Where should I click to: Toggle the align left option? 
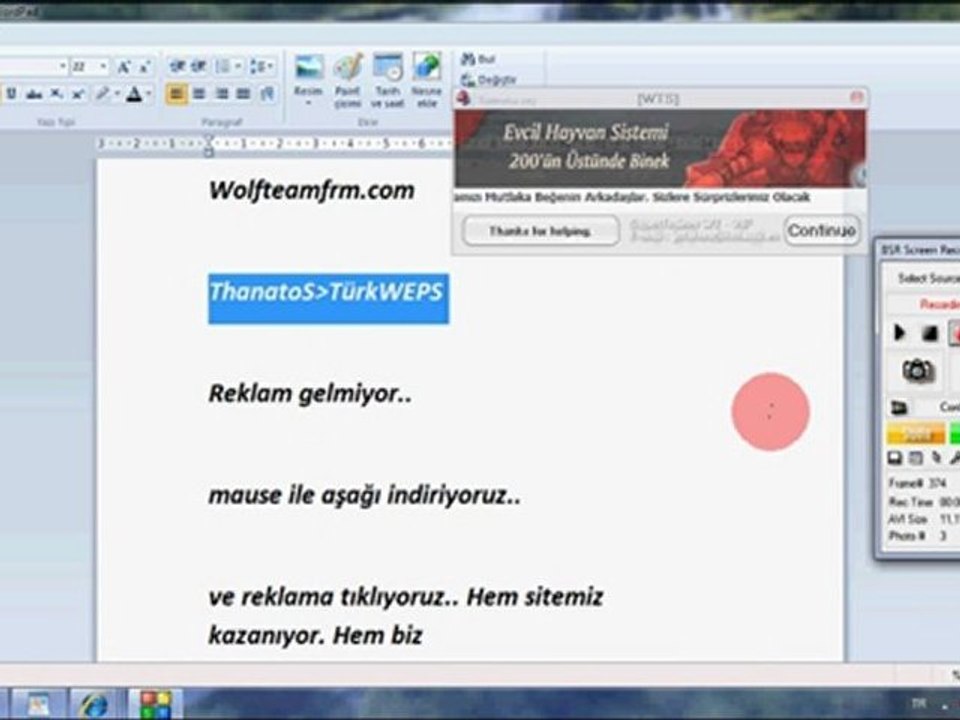176,94
